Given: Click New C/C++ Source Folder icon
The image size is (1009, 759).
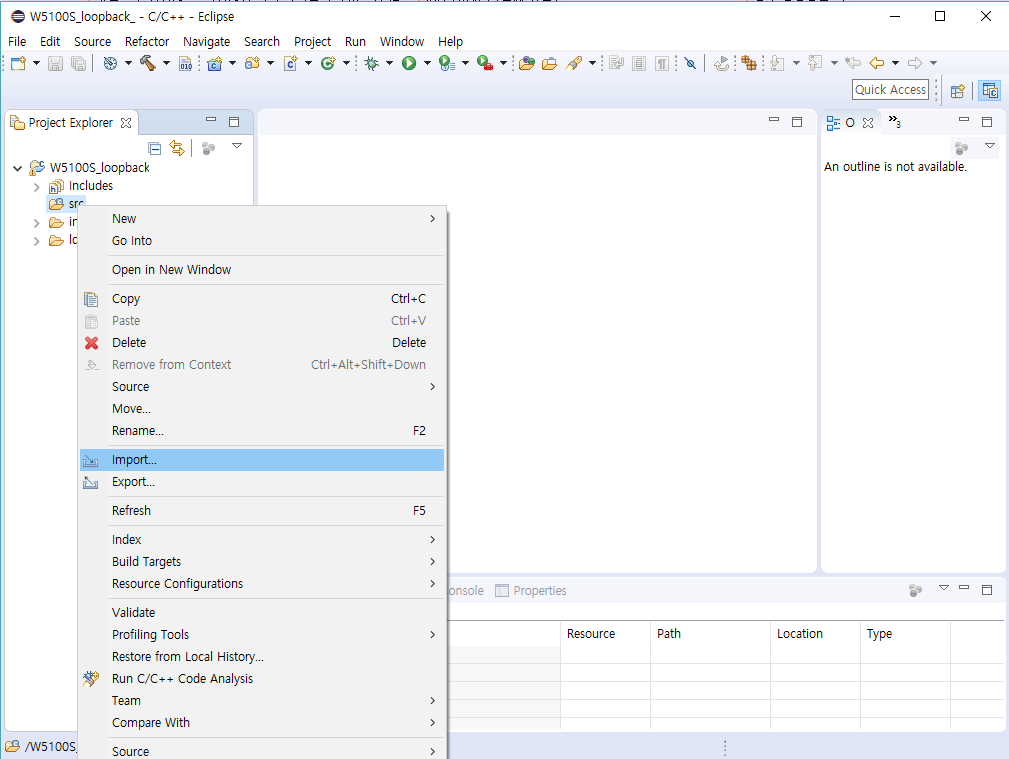Looking at the screenshot, I should click(252, 63).
